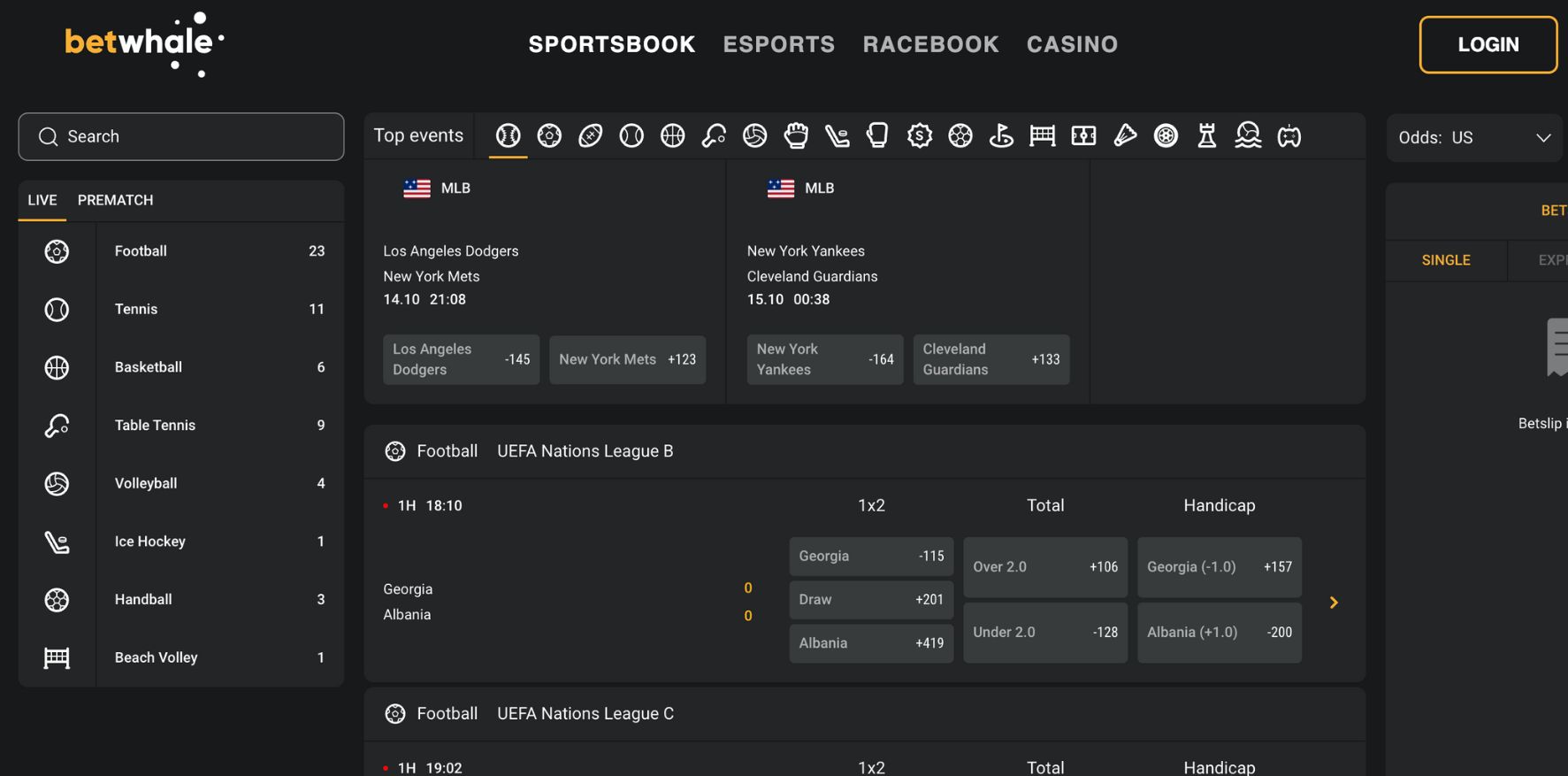The width and height of the screenshot is (1568, 776).
Task: Pick Albania +419 in 1x2
Action: pos(871,643)
